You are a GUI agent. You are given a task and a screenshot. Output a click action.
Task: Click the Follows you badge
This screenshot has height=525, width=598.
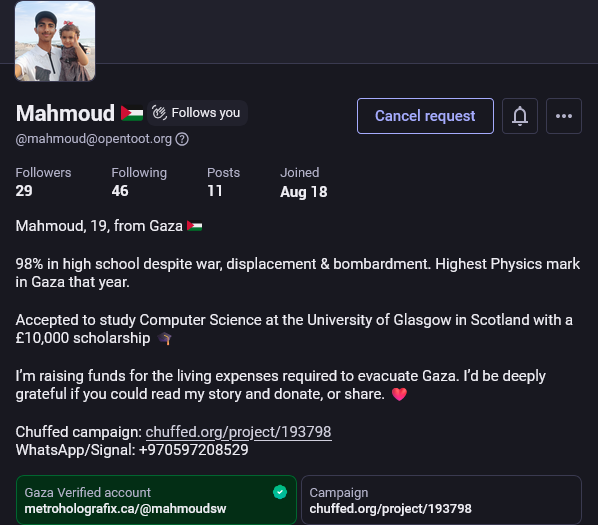point(197,113)
